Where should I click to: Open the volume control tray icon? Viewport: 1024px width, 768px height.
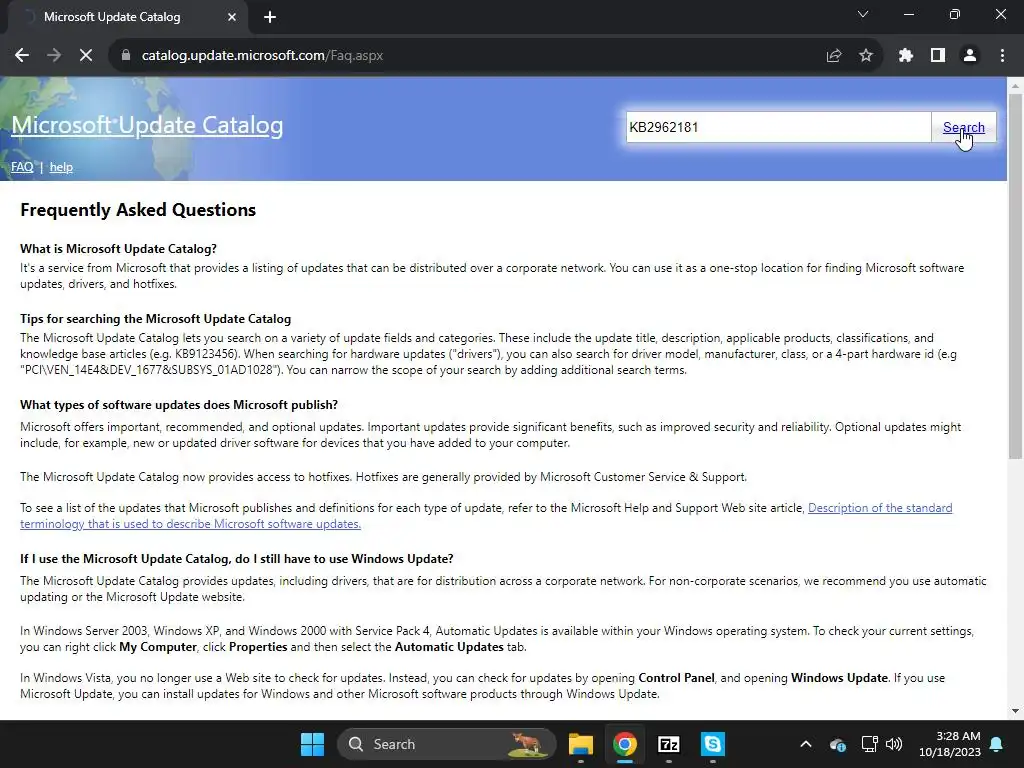(x=894, y=744)
